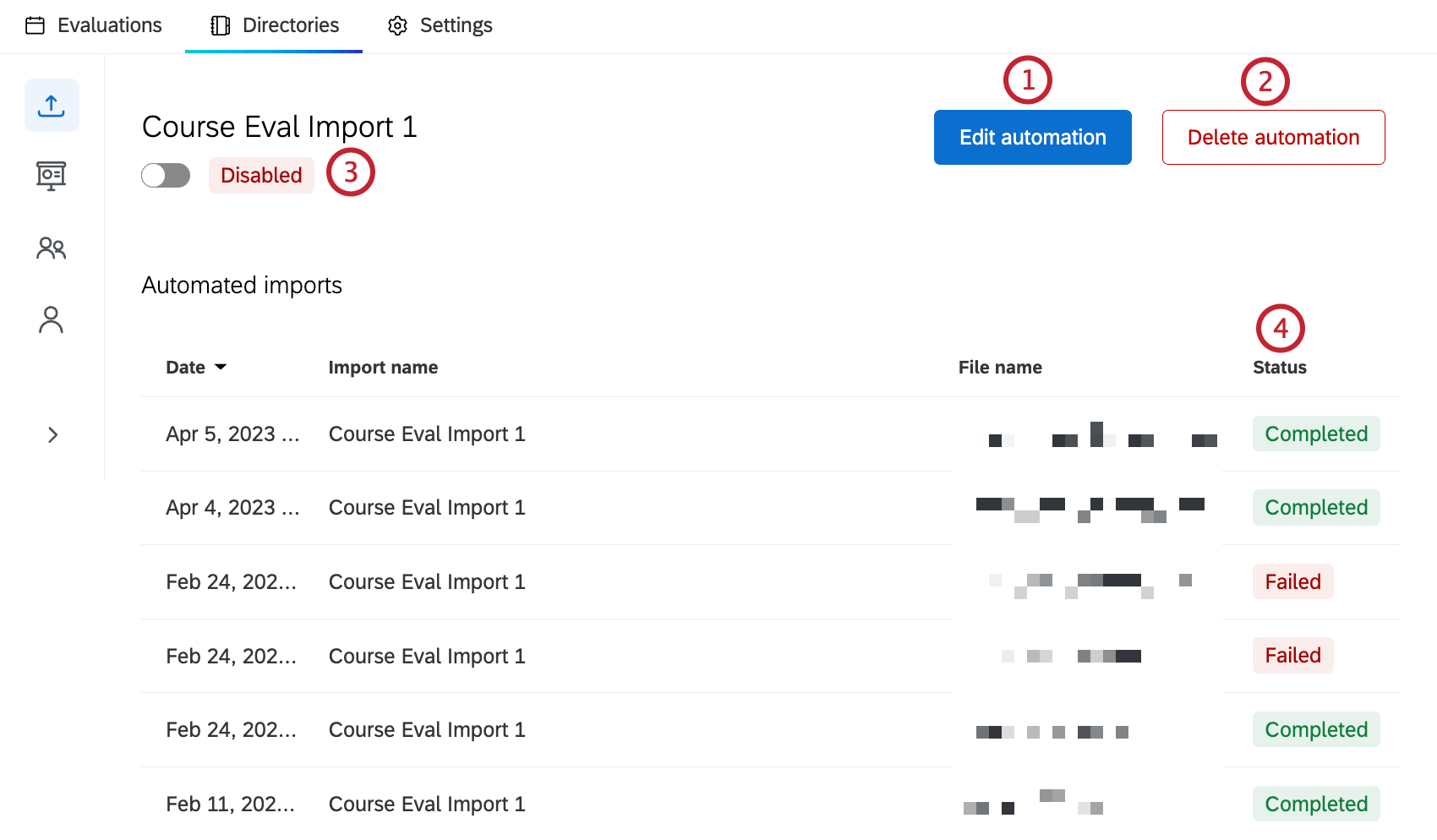Viewport: 1437px width, 840px height.
Task: Click the Disabled status badge
Action: click(x=261, y=175)
